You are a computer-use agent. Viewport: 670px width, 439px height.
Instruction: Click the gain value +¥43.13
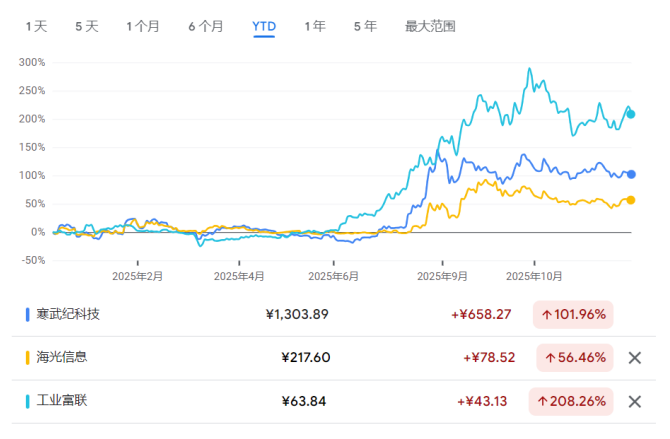click(482, 401)
